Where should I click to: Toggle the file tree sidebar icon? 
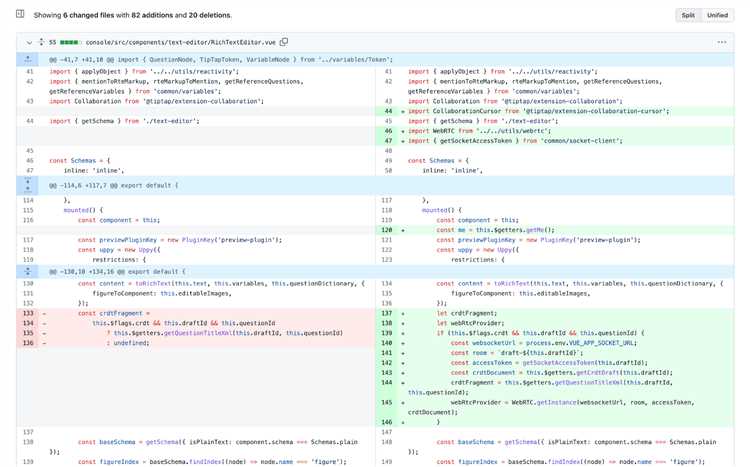coord(20,14)
